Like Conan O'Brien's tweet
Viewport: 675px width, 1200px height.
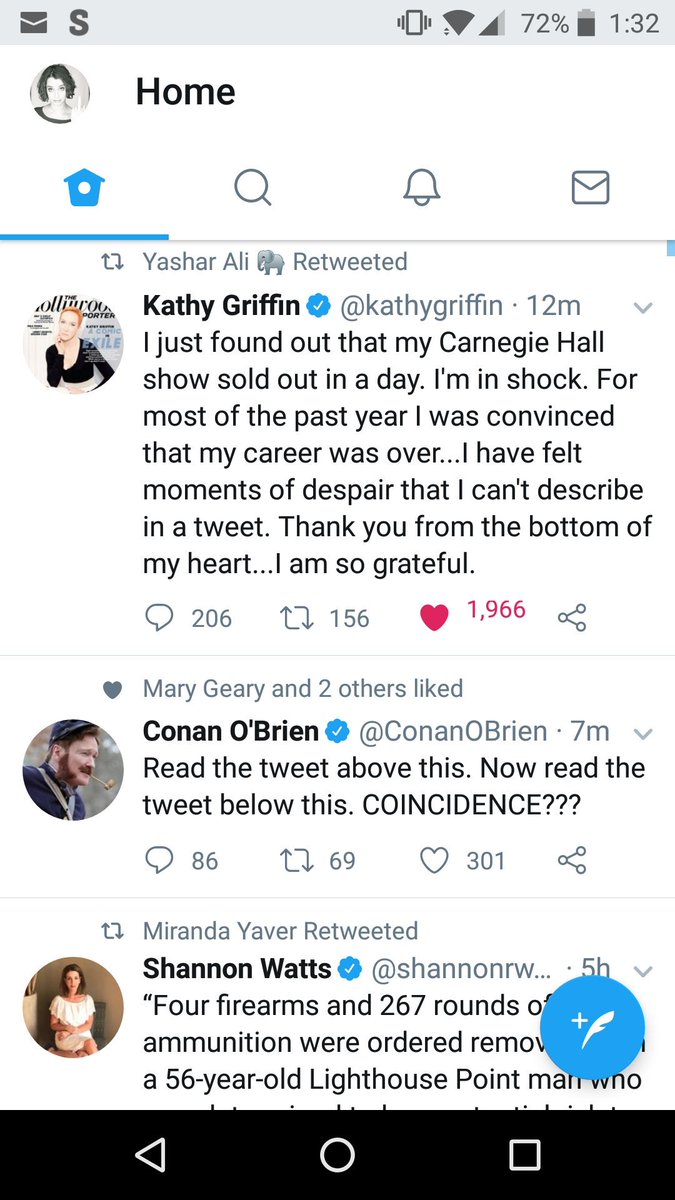click(434, 860)
